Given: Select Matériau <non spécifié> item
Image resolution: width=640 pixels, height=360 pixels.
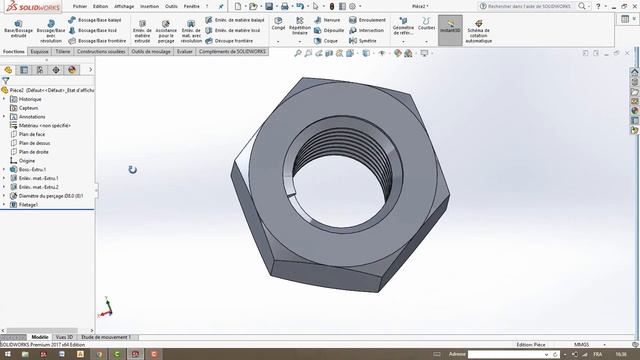Looking at the screenshot, I should click(44, 126).
